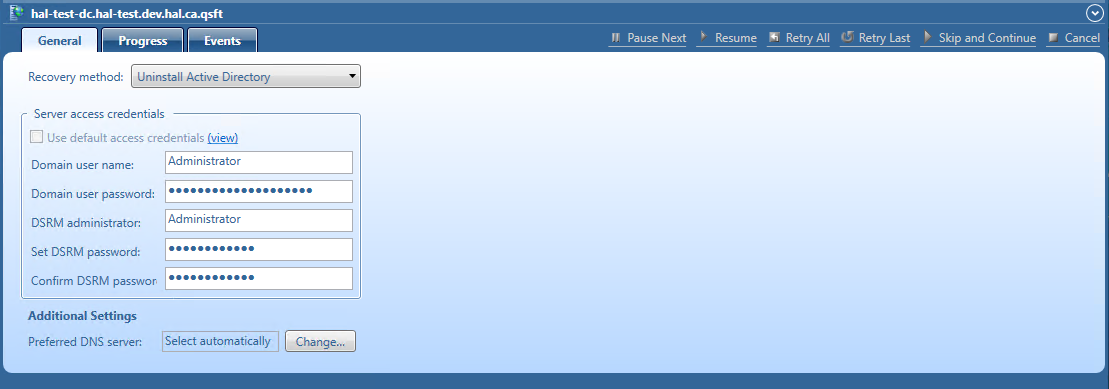
Task: Open the Events tab
Action: [223, 40]
